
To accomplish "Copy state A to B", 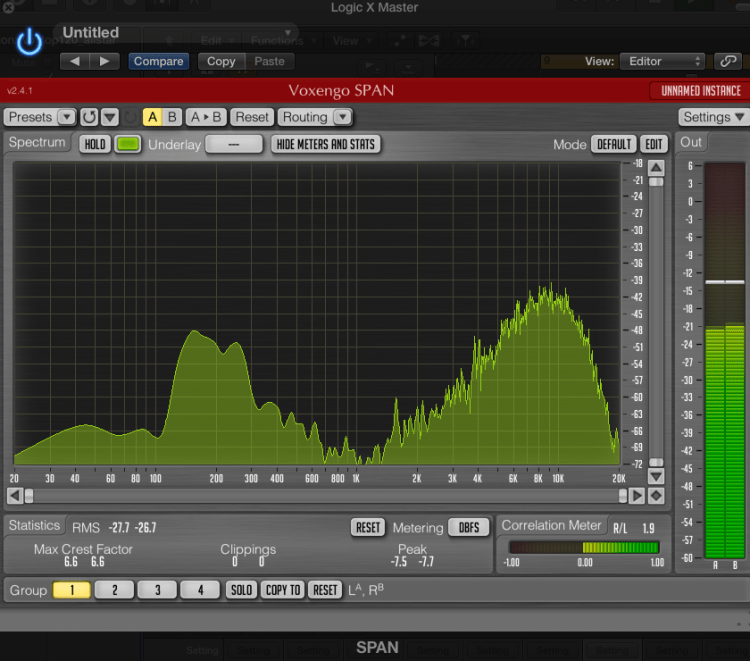I will [x=206, y=117].
